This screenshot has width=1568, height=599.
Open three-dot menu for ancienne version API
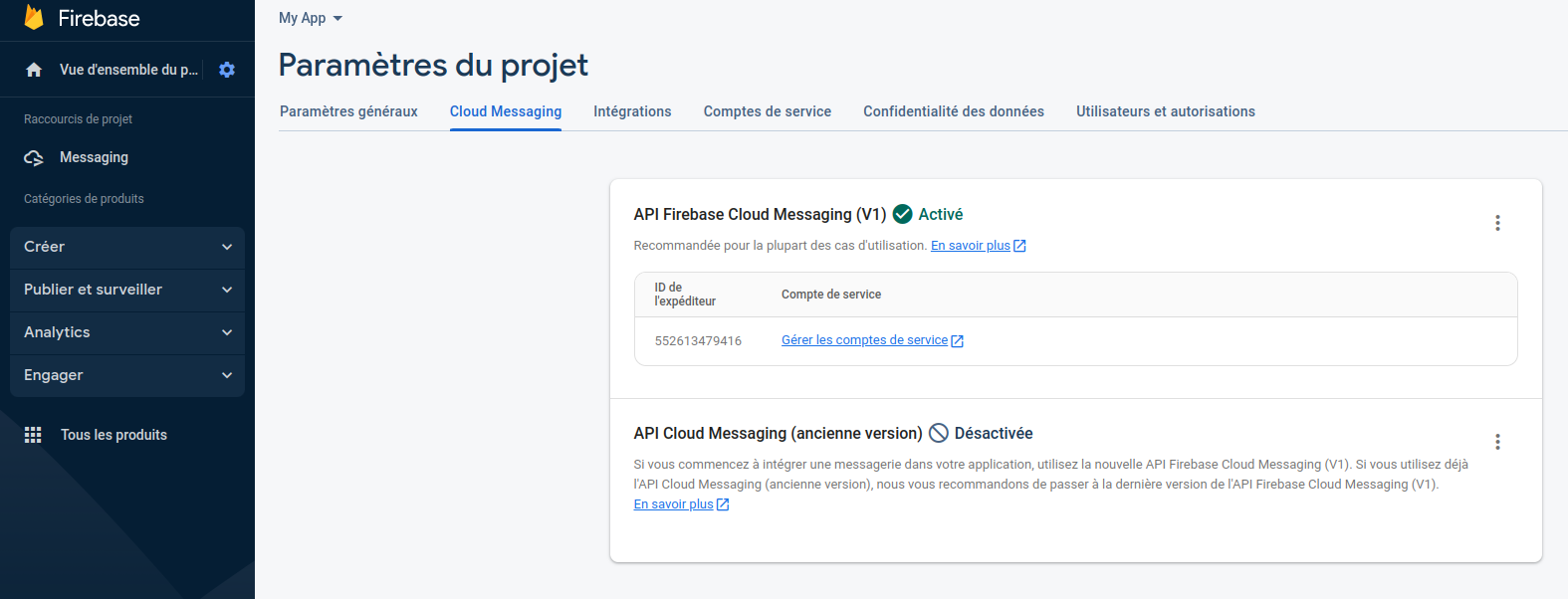pyautogui.click(x=1496, y=442)
